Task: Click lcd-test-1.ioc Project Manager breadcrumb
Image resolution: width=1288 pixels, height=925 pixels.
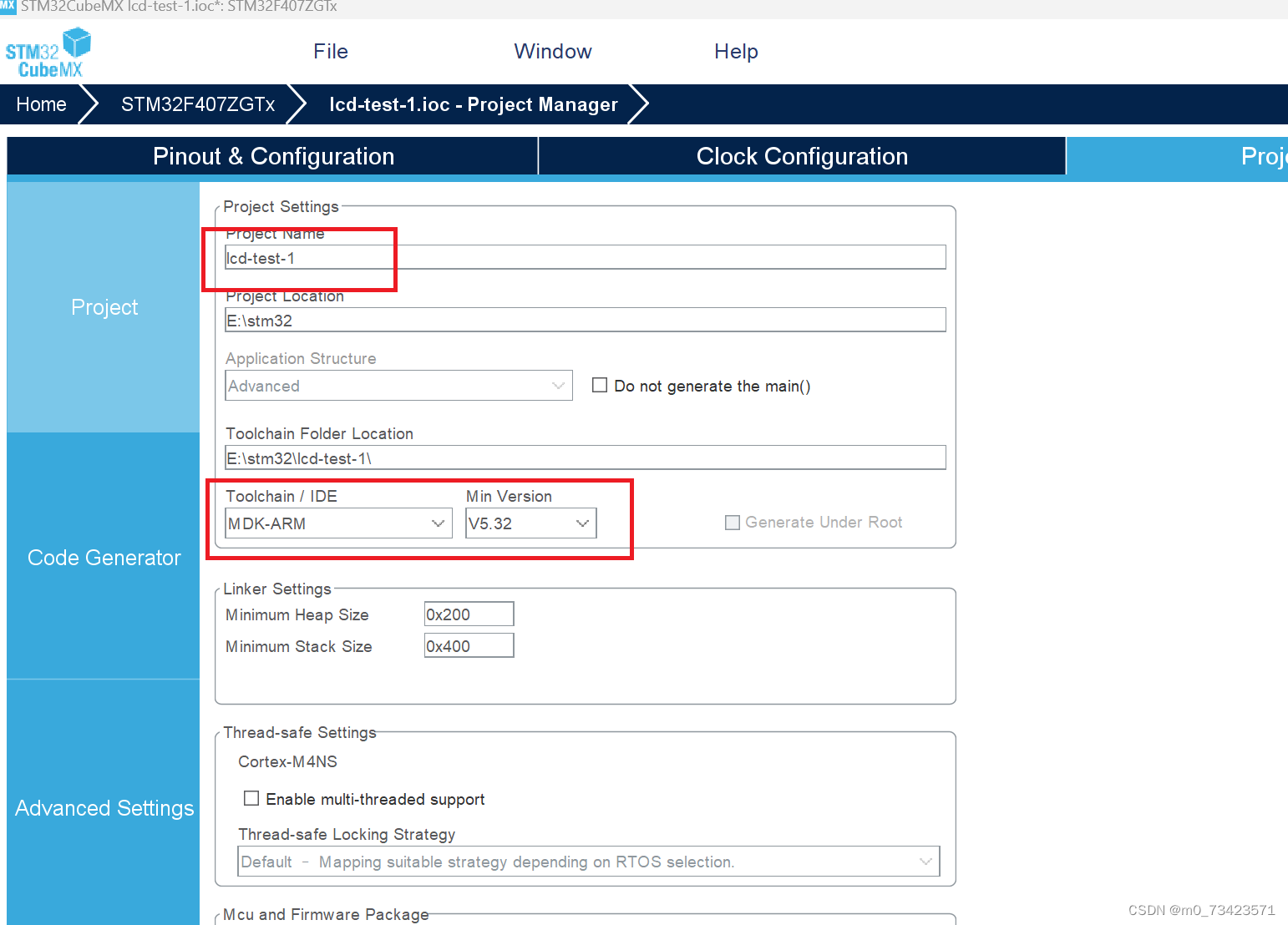Action: pos(474,104)
